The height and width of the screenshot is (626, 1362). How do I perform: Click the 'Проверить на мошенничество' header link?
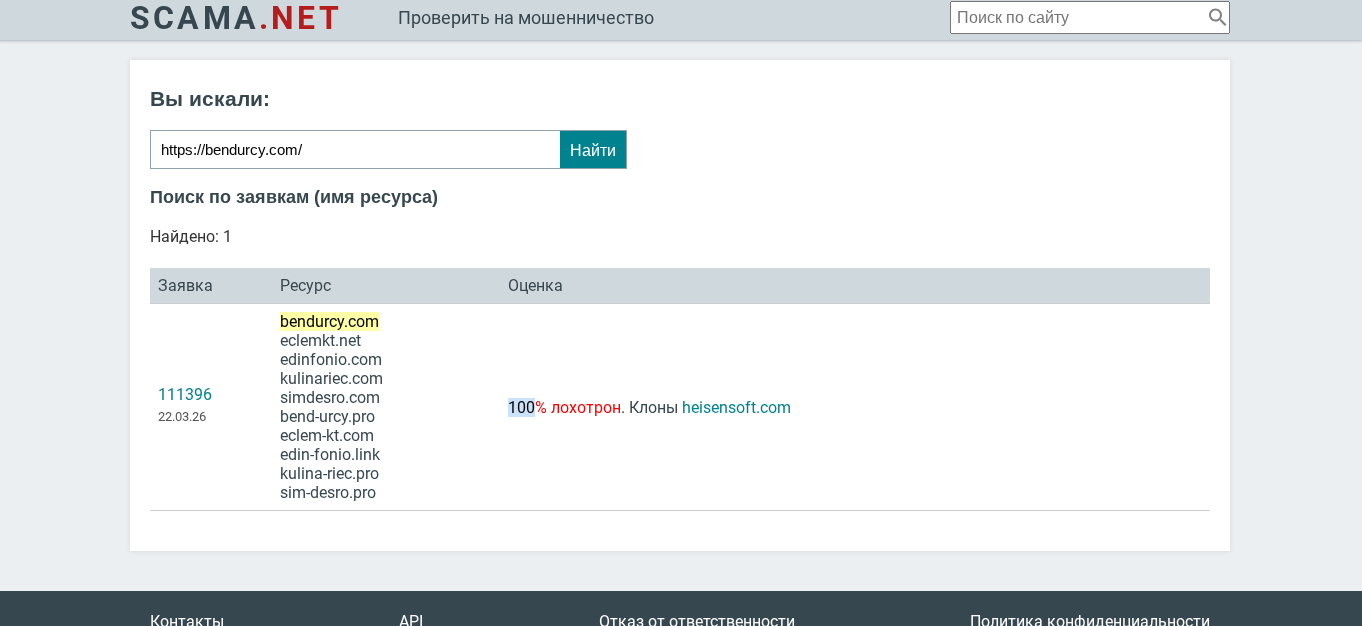point(525,18)
